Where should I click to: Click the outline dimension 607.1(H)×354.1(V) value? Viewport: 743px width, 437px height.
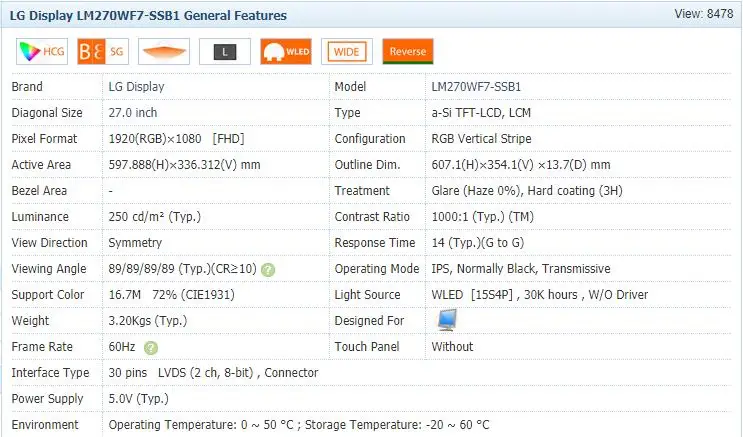tap(521, 165)
